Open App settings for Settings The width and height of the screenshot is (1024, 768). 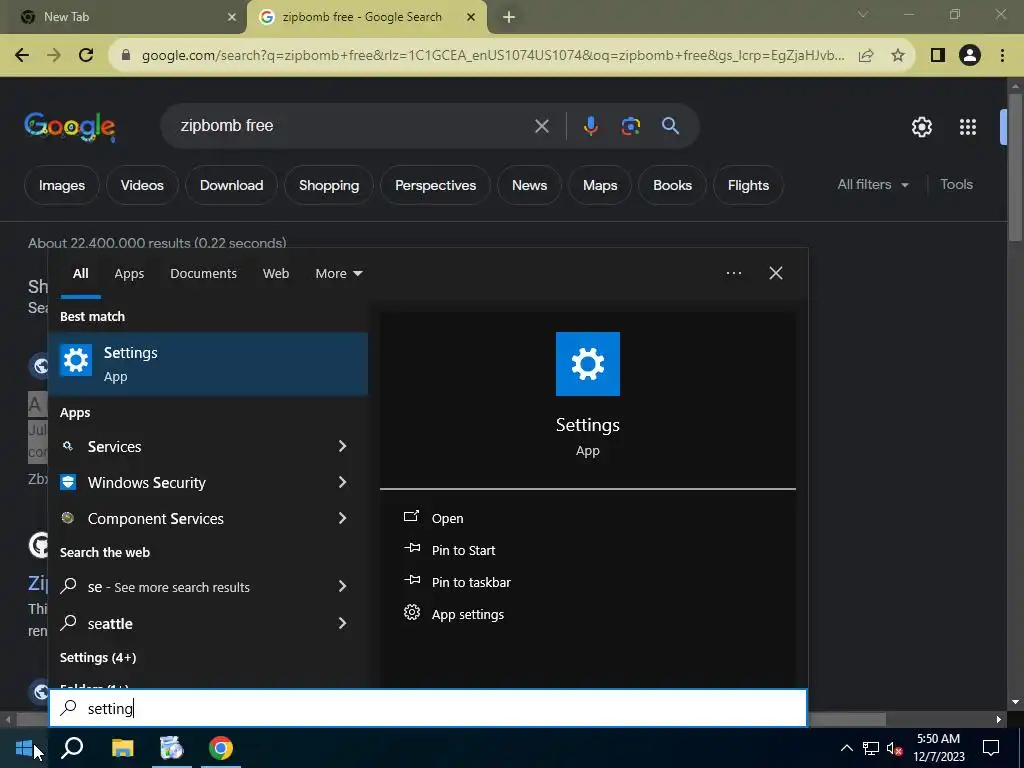click(468, 614)
